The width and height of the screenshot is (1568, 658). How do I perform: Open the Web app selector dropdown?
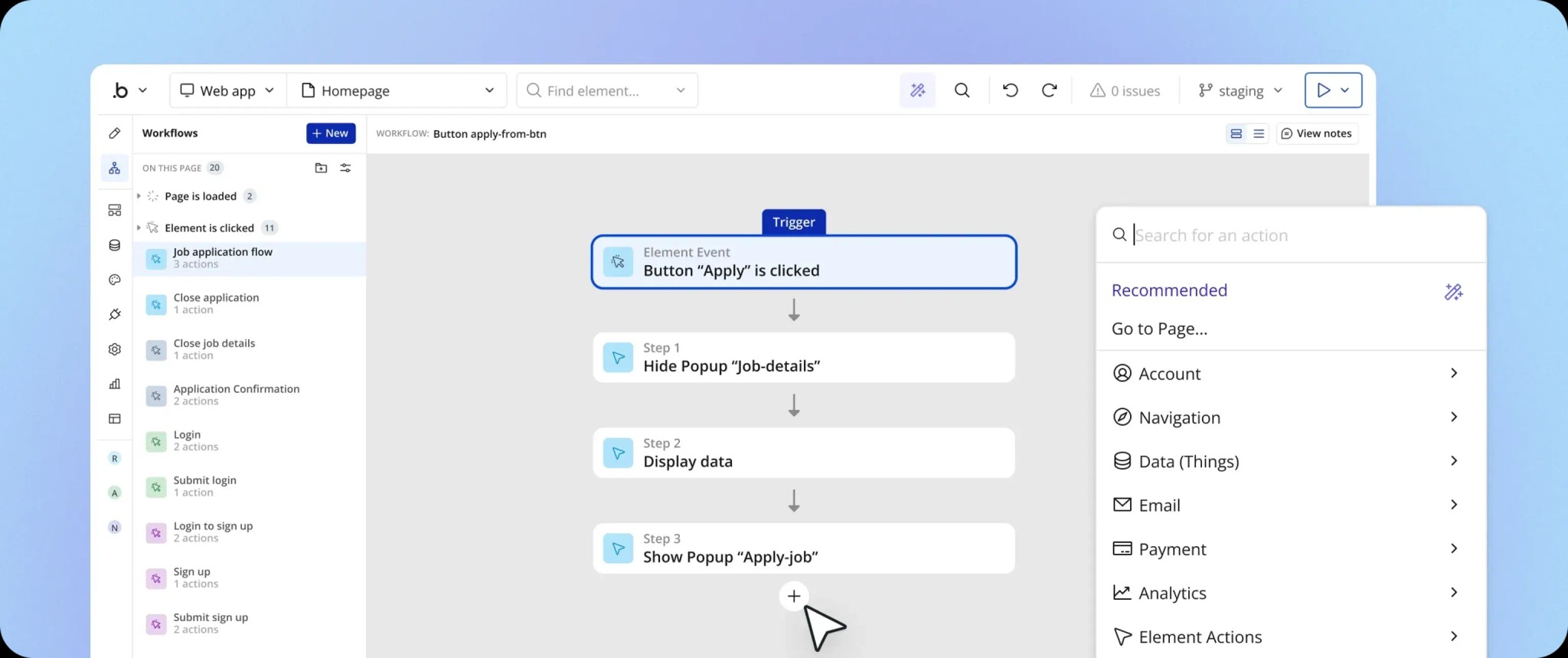(x=227, y=90)
